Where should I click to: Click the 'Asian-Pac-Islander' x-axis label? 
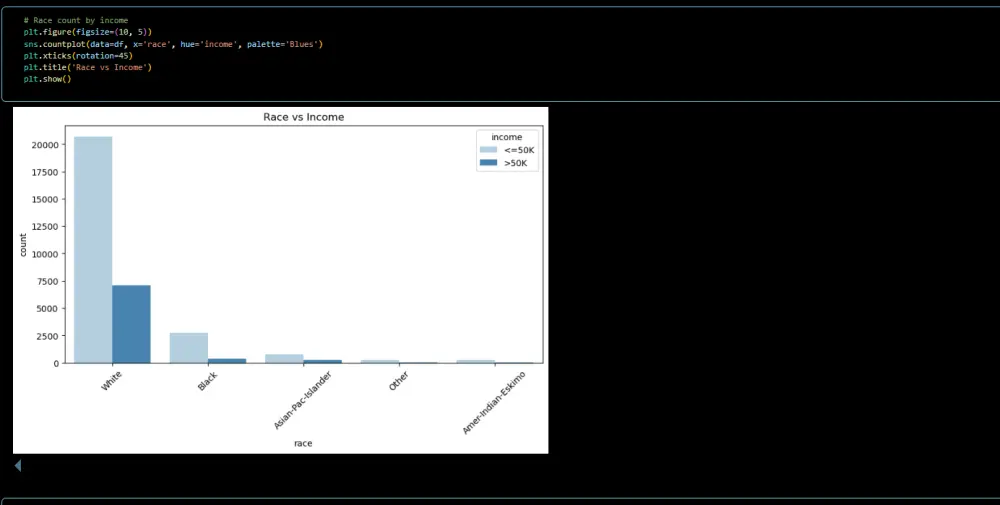(303, 400)
